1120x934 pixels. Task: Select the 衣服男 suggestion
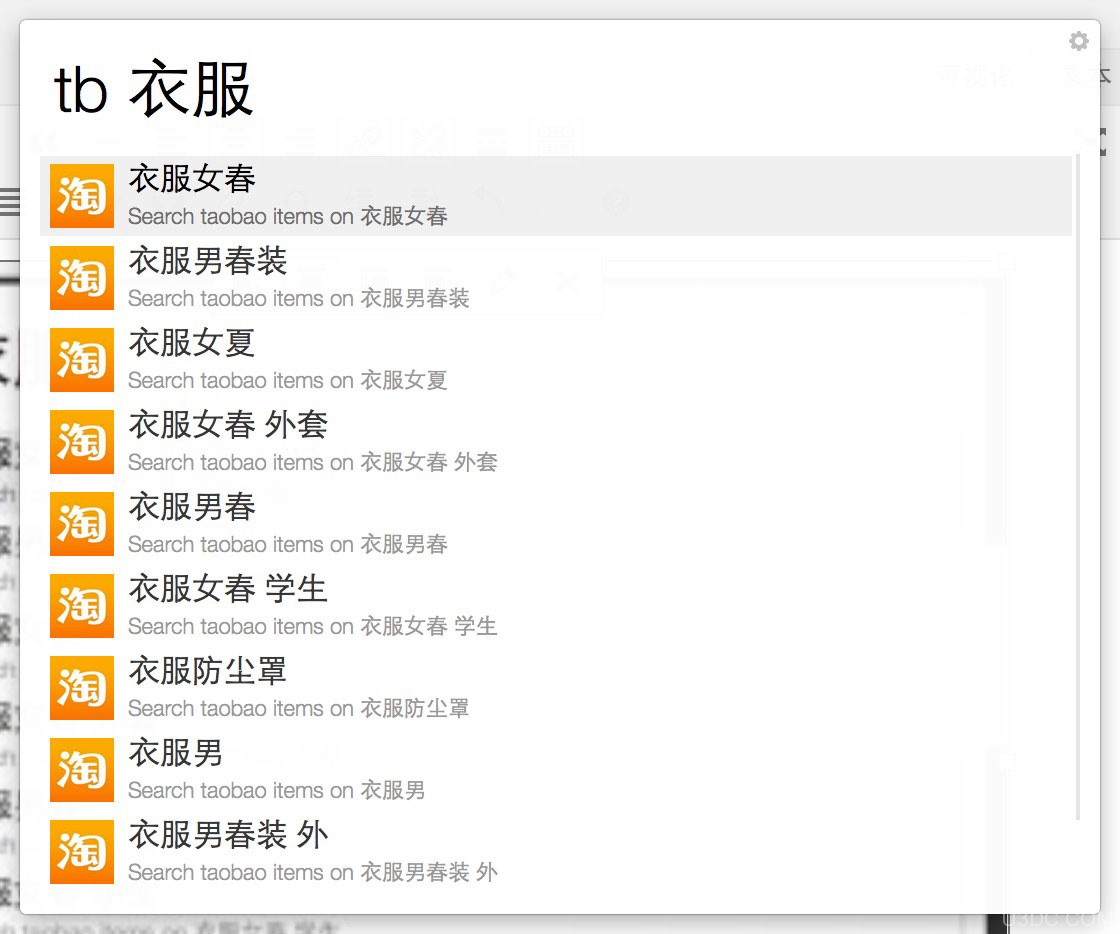coord(556,770)
